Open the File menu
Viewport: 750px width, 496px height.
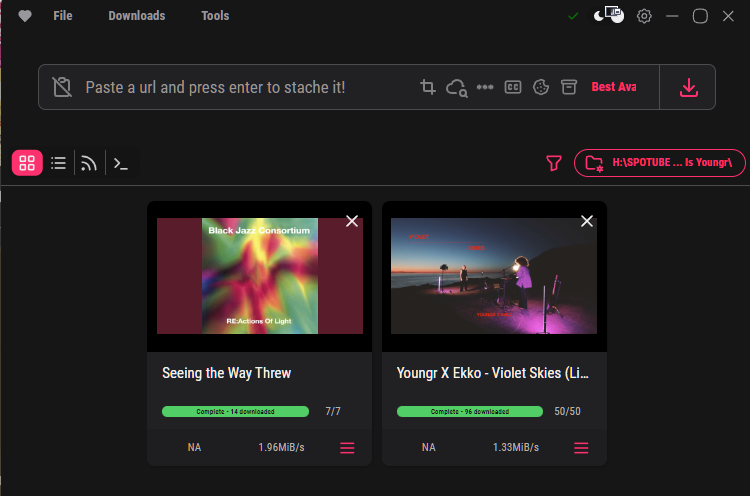(x=63, y=16)
